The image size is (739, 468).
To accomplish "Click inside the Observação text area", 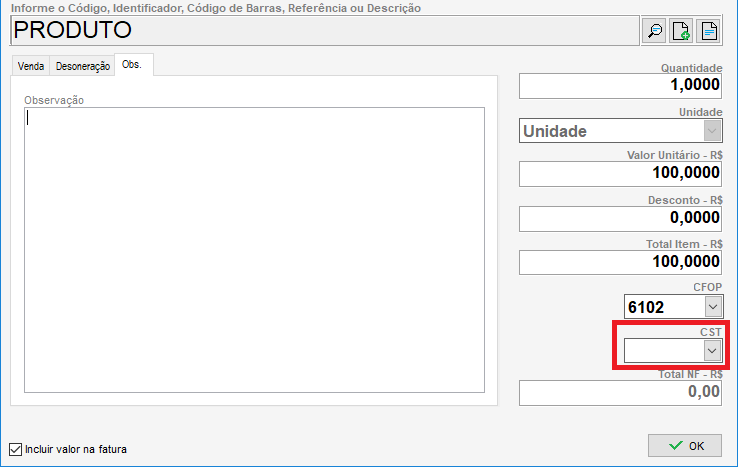I will point(254,250).
